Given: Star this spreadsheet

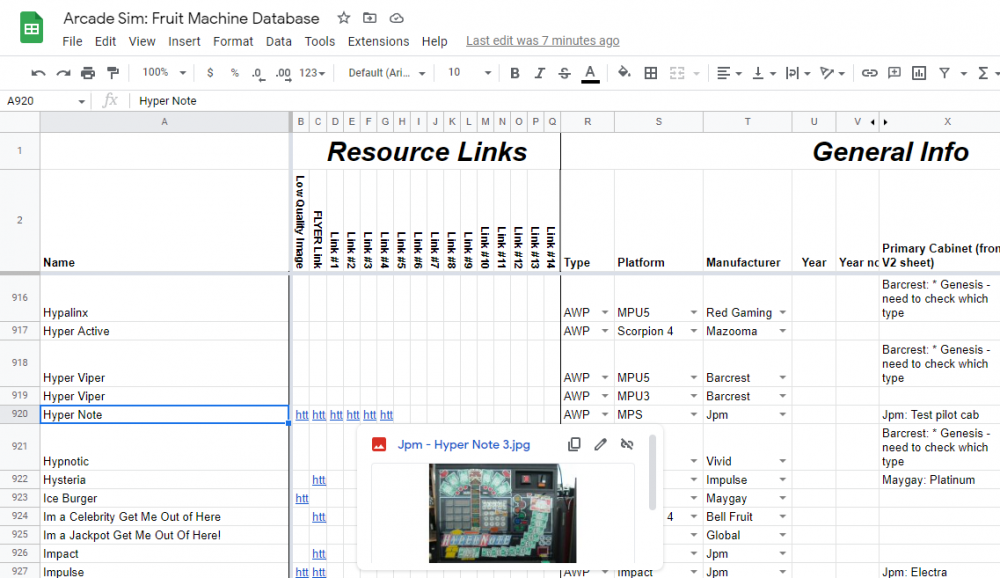Looking at the screenshot, I should (344, 18).
